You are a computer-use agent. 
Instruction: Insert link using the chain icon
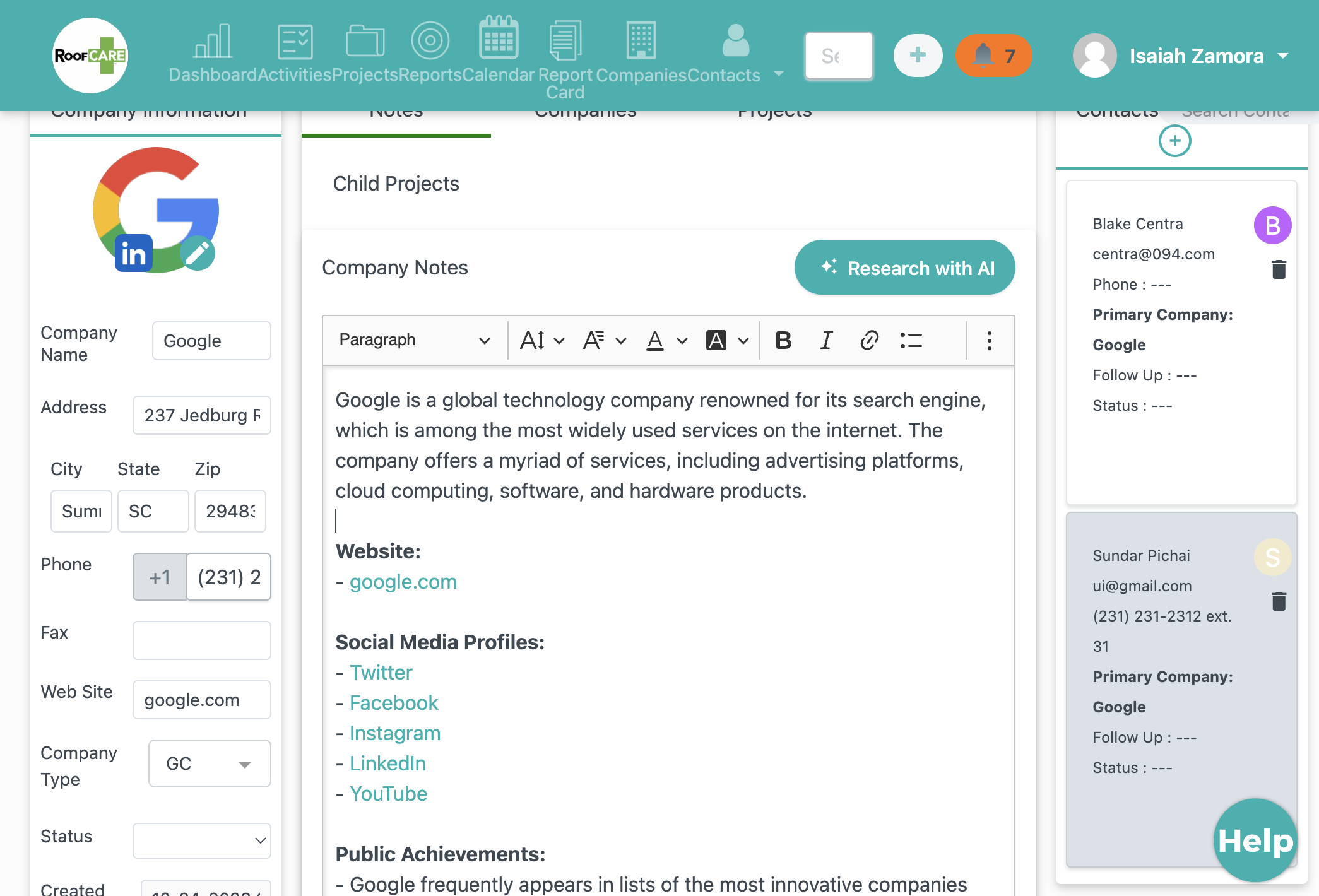[869, 341]
